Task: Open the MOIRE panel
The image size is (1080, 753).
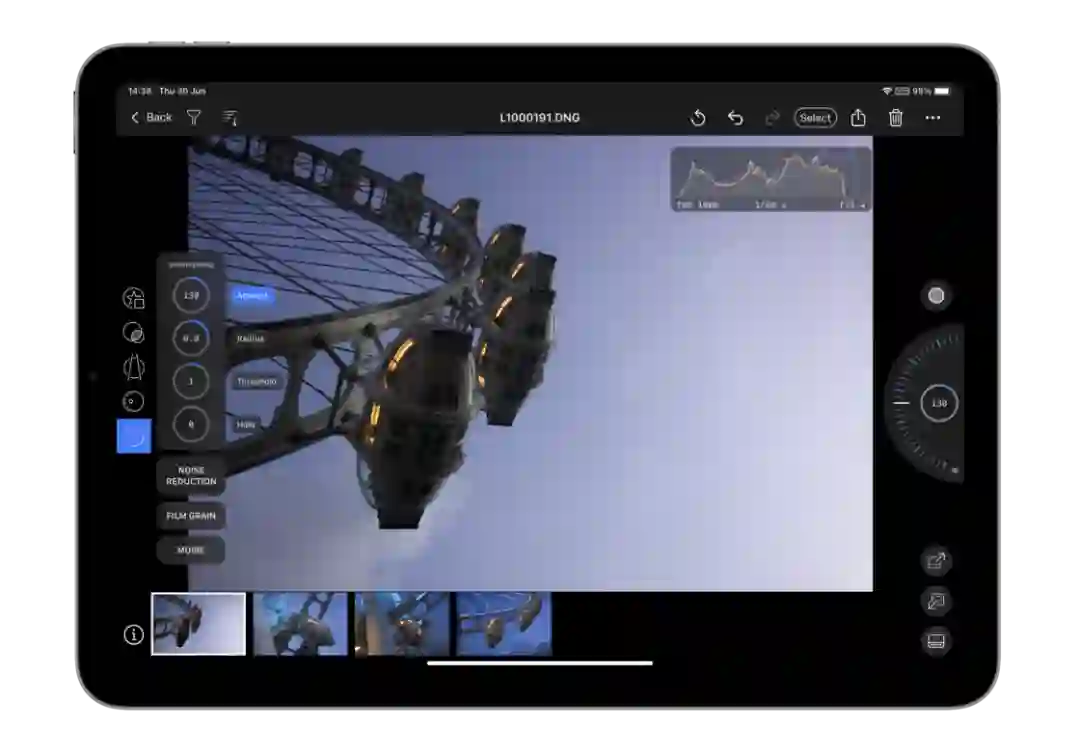Action: click(191, 550)
